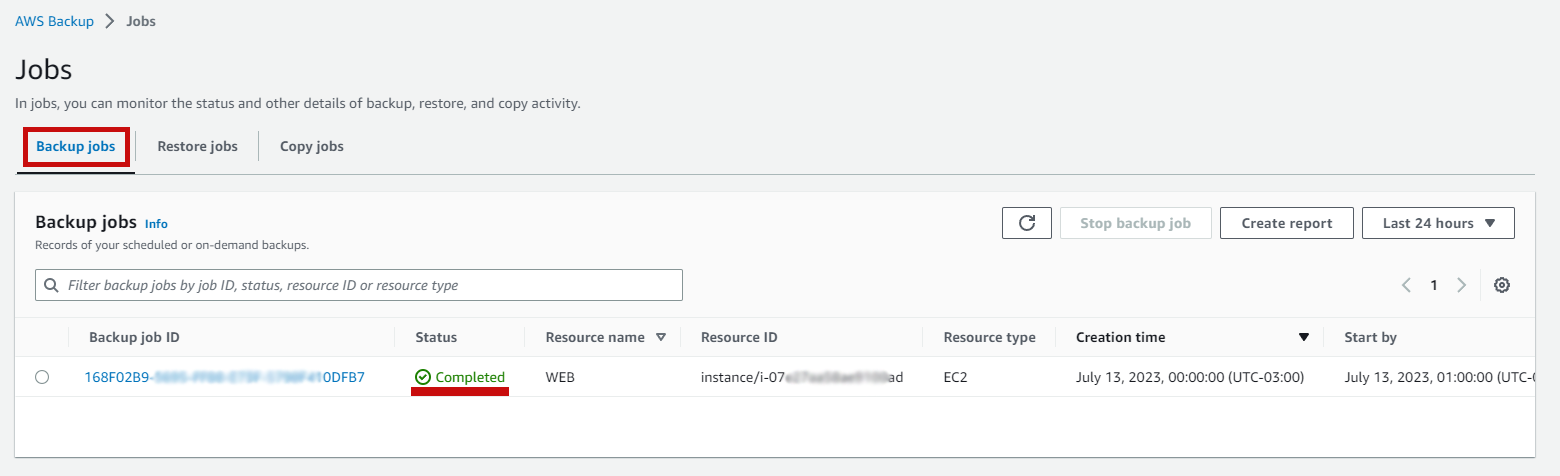Click start by July 13, 2023, 01:00:00
The height and width of the screenshot is (476, 1560).
tap(1440, 377)
